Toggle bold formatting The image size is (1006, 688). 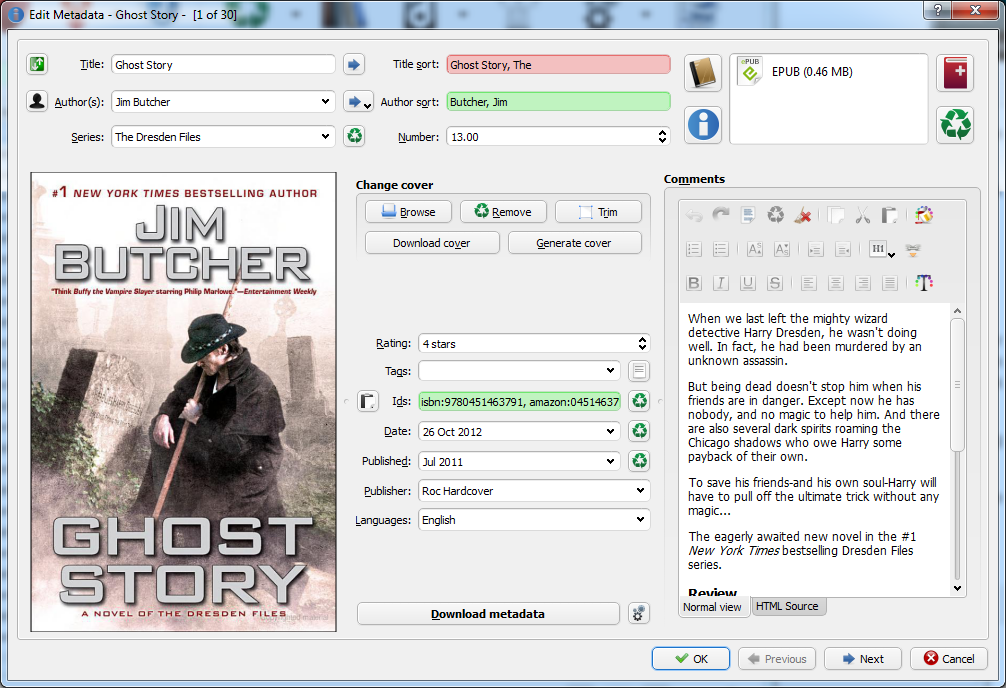point(694,283)
